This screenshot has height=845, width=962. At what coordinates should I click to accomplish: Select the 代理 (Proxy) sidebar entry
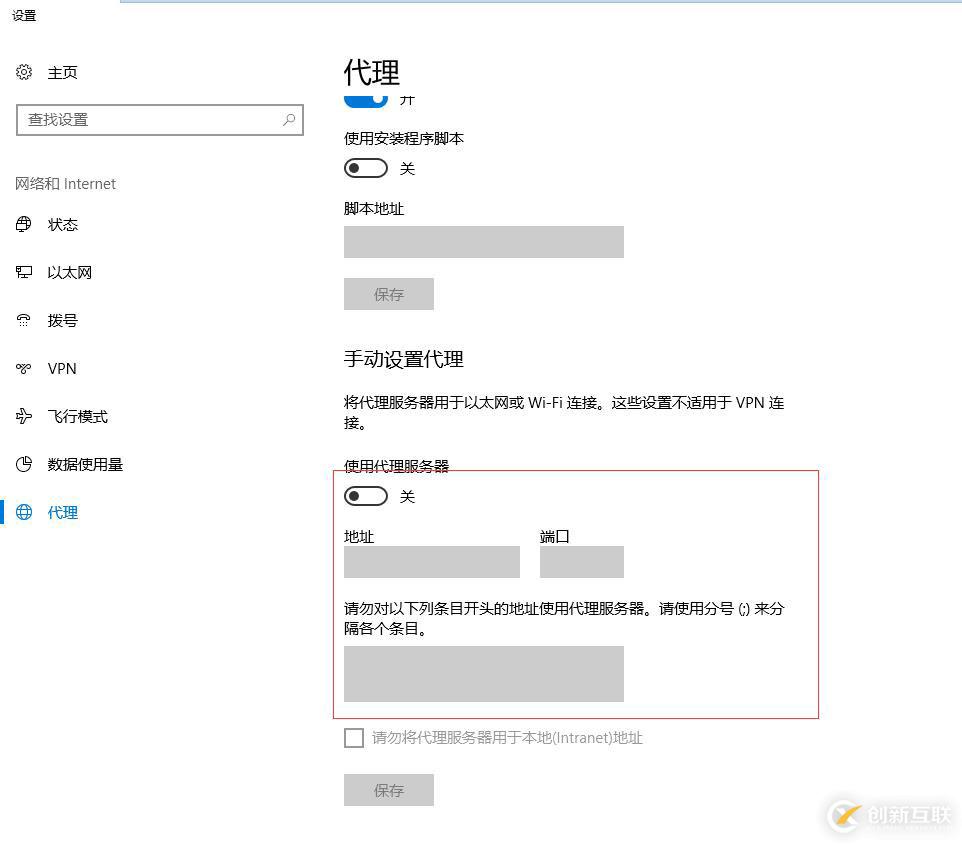(x=62, y=512)
